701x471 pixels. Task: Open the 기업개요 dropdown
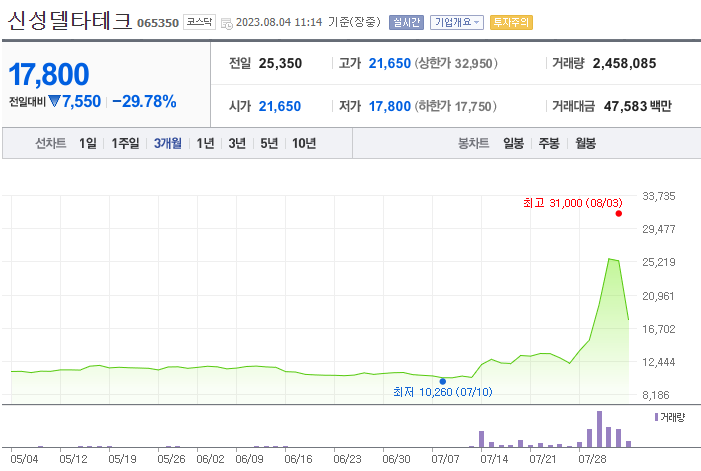pyautogui.click(x=457, y=22)
